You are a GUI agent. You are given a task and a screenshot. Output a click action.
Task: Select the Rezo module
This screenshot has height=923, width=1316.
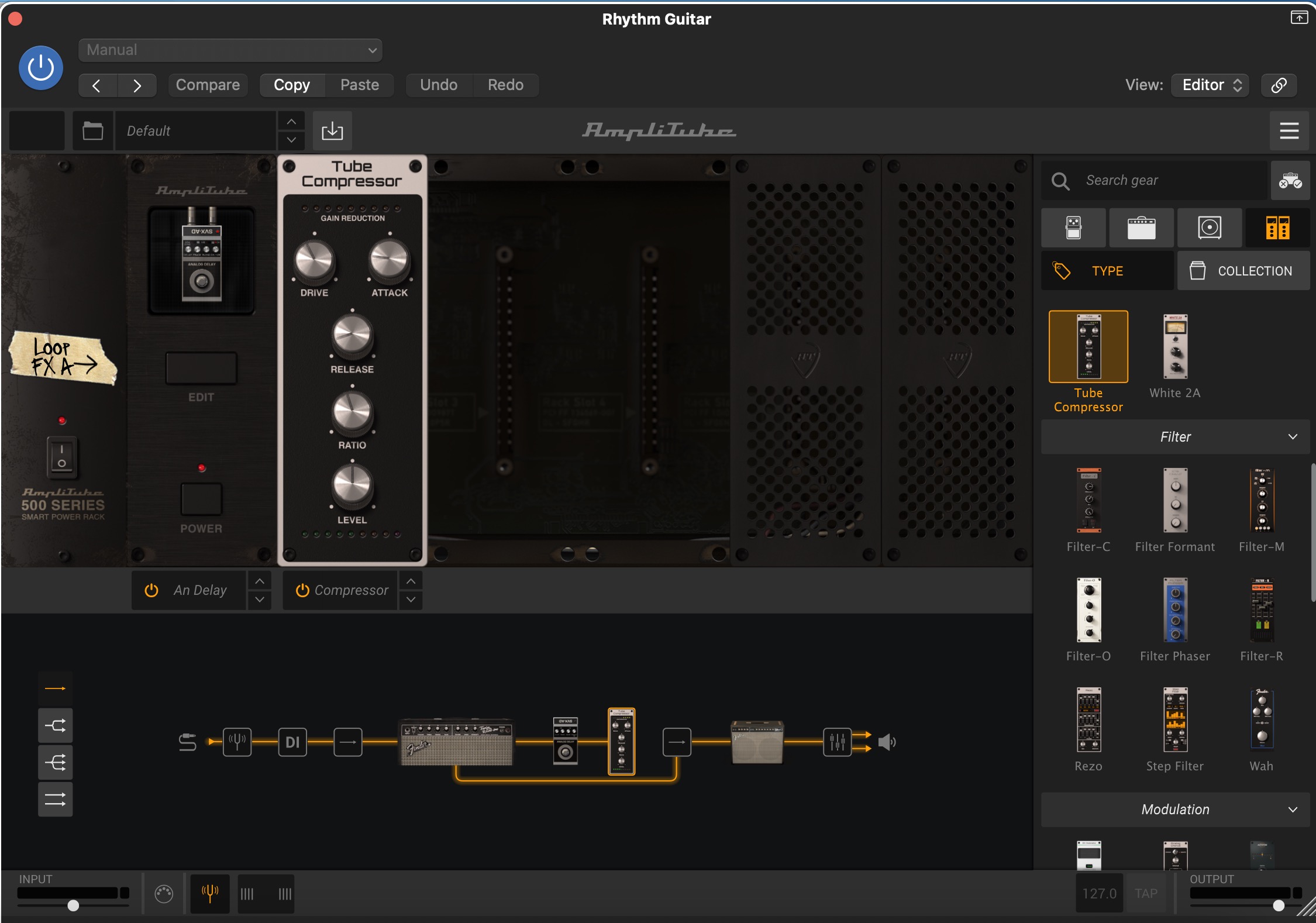(1088, 719)
